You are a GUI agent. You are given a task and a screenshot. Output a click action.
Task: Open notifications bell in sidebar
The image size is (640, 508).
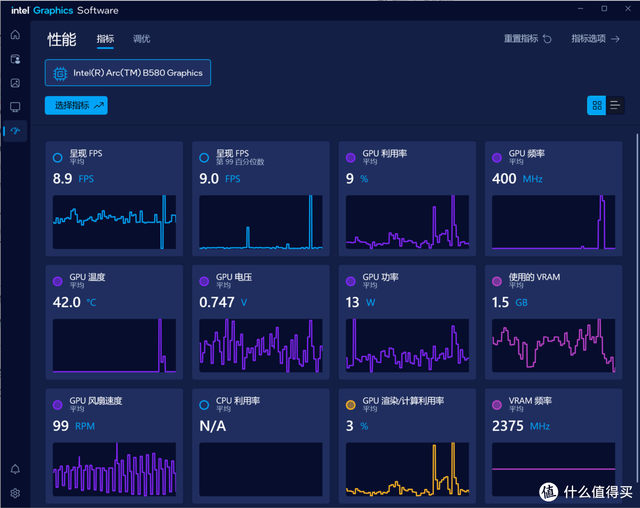15,469
